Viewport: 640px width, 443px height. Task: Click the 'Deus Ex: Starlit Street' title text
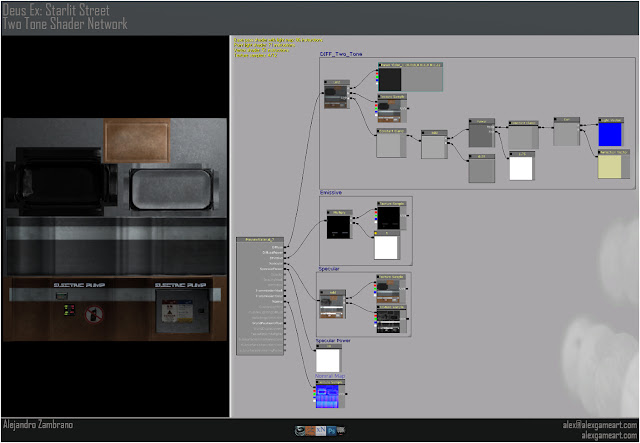[x=56, y=10]
